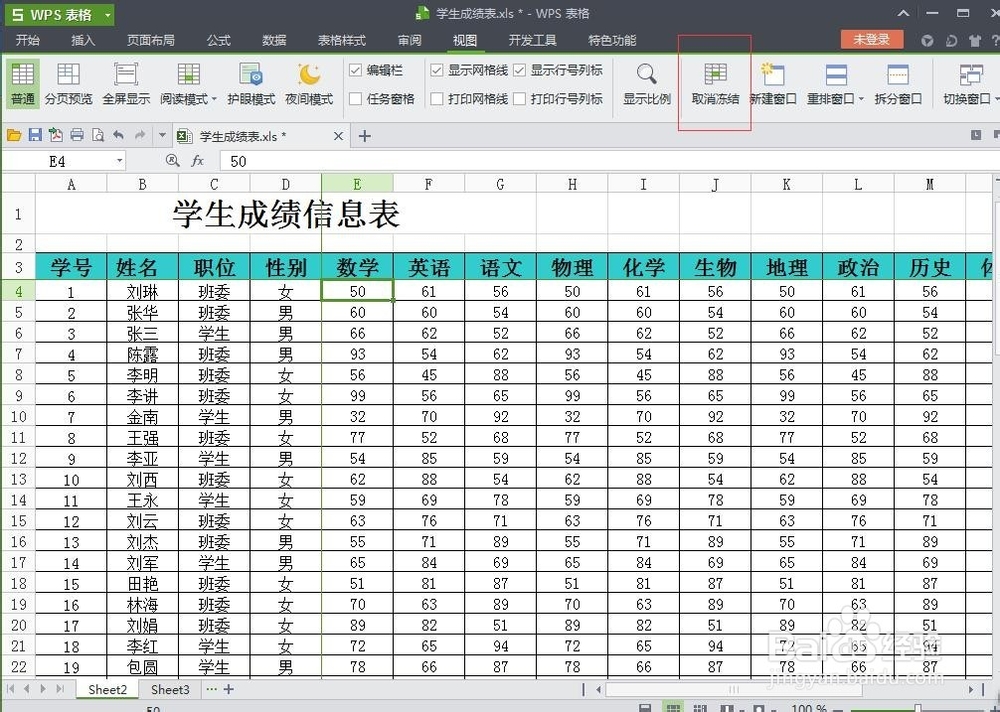The height and width of the screenshot is (712, 1000).
Task: Open the 显示比例 zoom dialog
Action: click(647, 84)
